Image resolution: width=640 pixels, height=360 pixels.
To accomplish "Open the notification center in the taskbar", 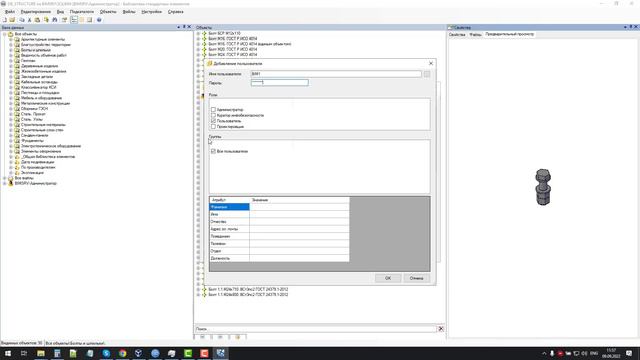I will (629, 353).
